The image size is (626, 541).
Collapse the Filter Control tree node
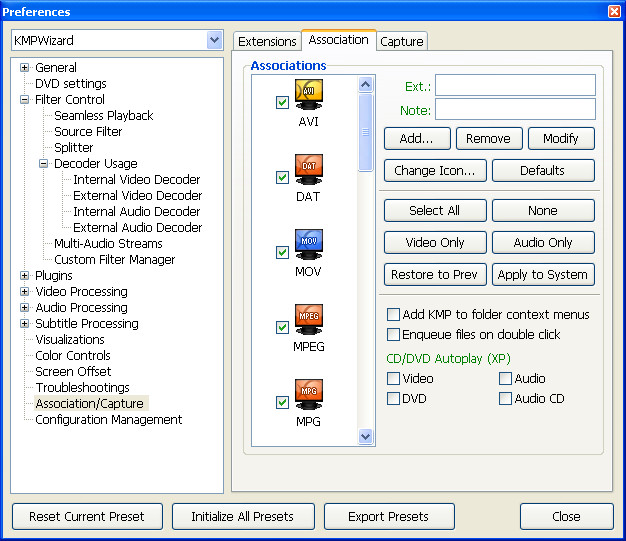tap(24, 99)
